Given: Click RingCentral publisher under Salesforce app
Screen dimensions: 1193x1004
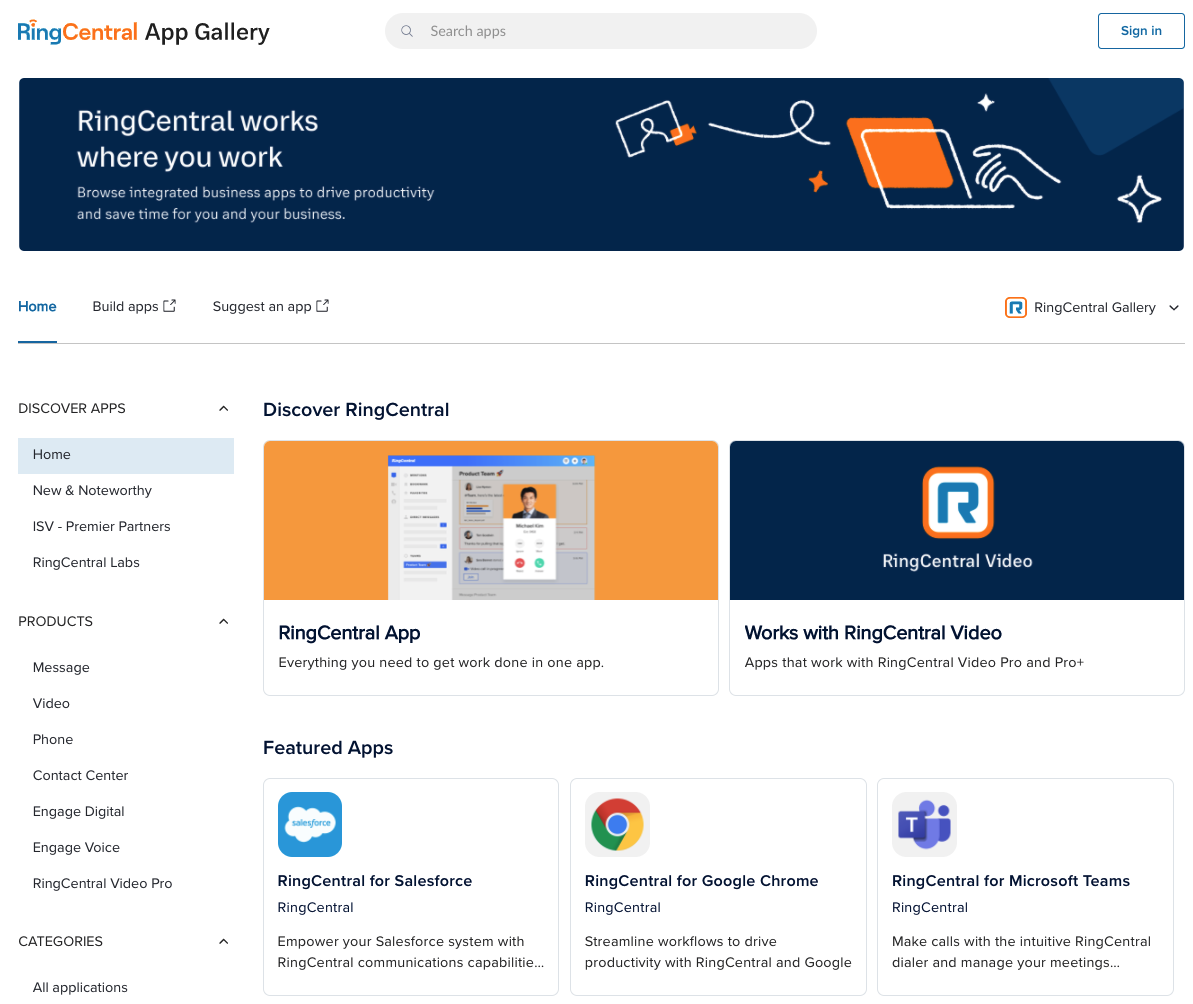Looking at the screenshot, I should (315, 907).
